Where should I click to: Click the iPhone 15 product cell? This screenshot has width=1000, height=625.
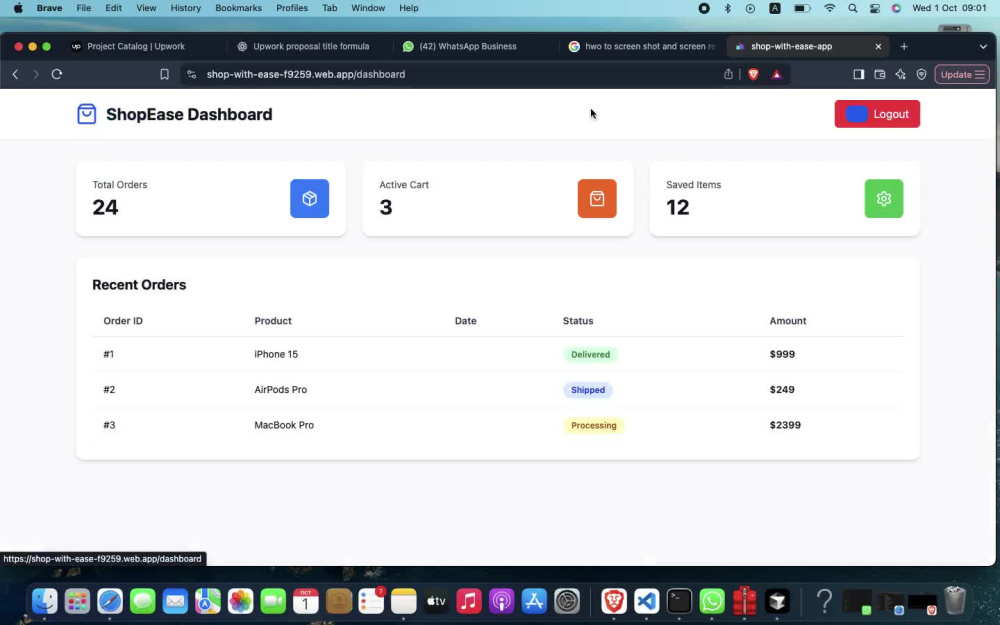pyautogui.click(x=276, y=354)
